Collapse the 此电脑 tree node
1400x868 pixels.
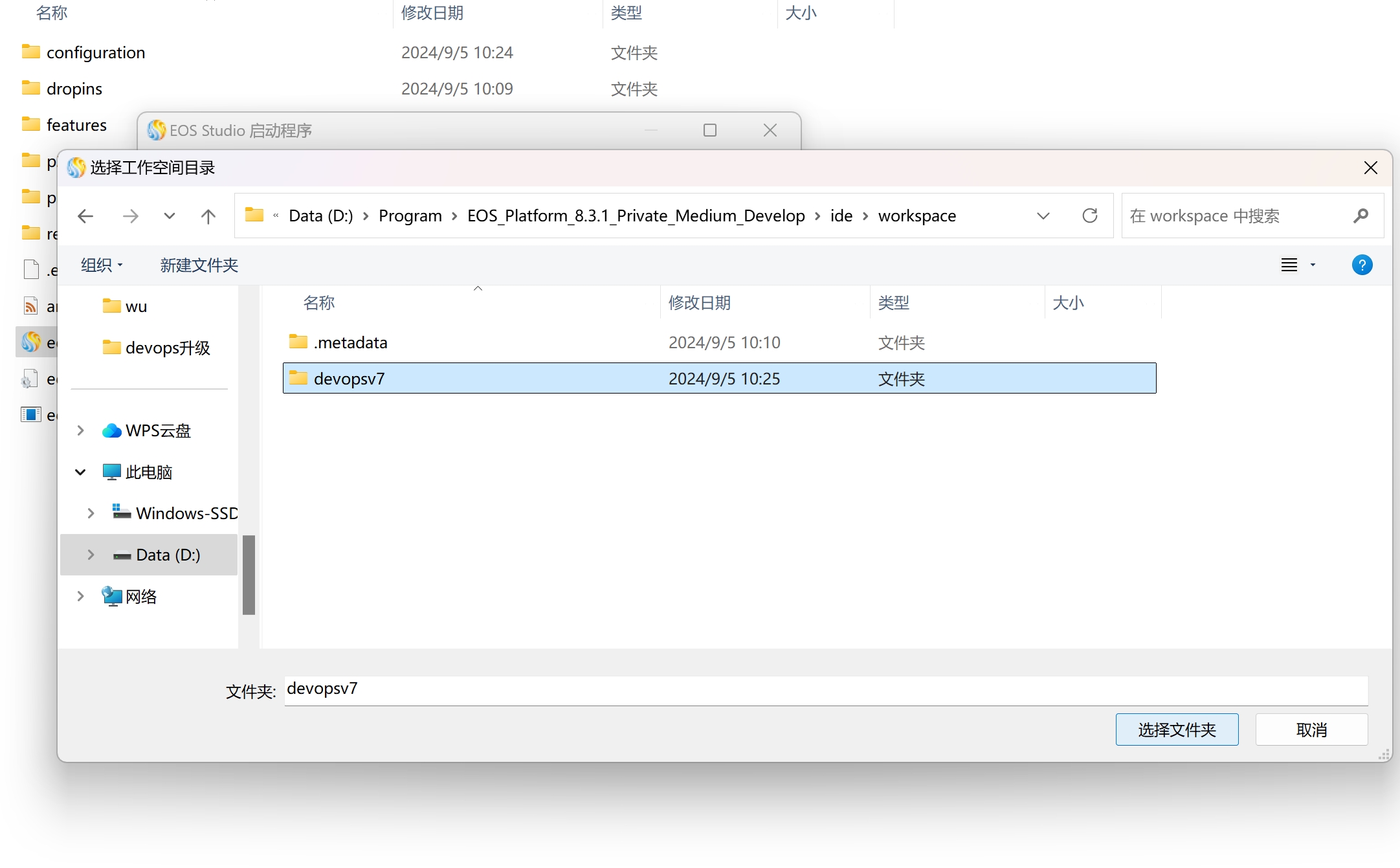point(80,472)
